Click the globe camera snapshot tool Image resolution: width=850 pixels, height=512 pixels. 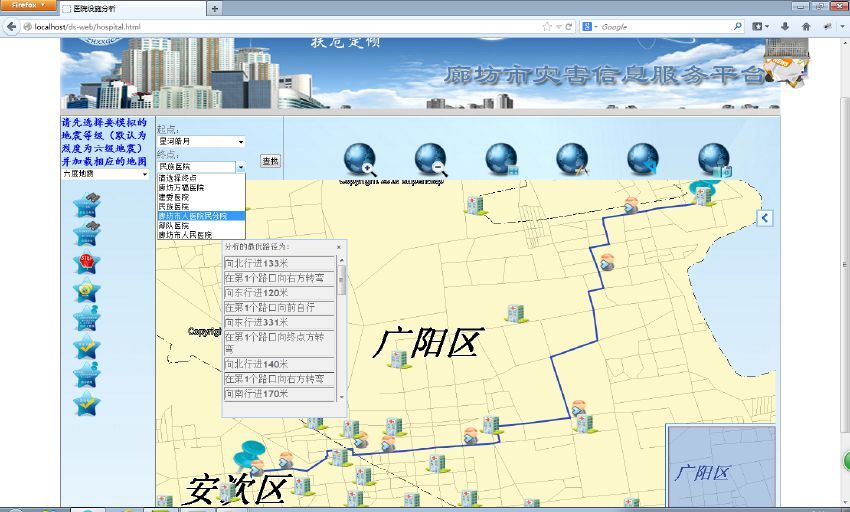tap(714, 159)
